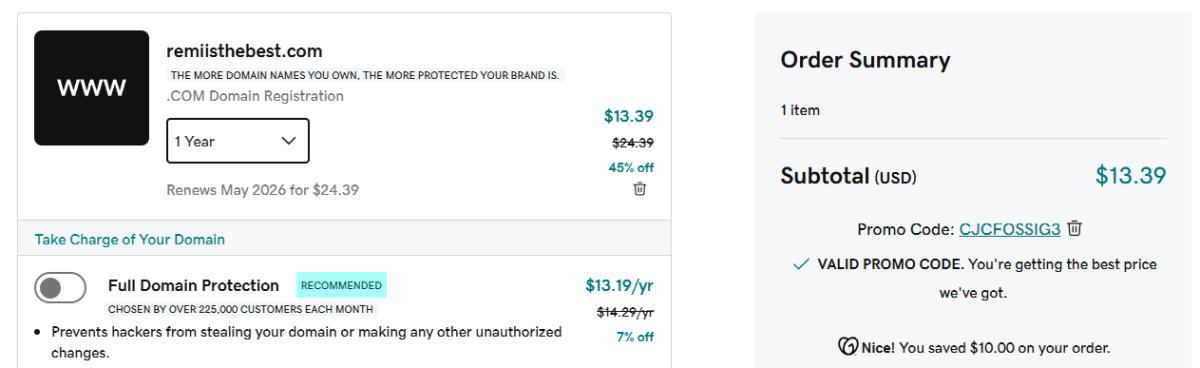Delete promo code using trash icon
This screenshot has height=368, width=1200.
[1075, 229]
